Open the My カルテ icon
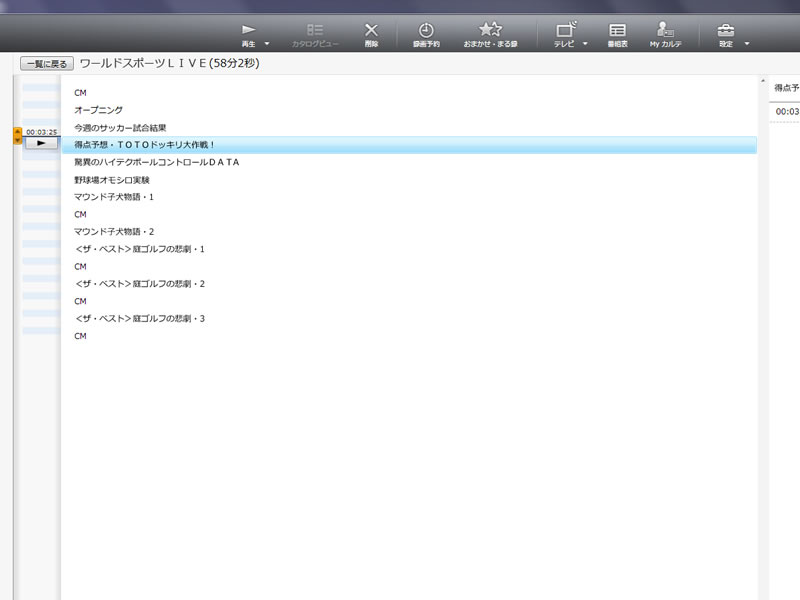800x600 pixels. click(665, 30)
